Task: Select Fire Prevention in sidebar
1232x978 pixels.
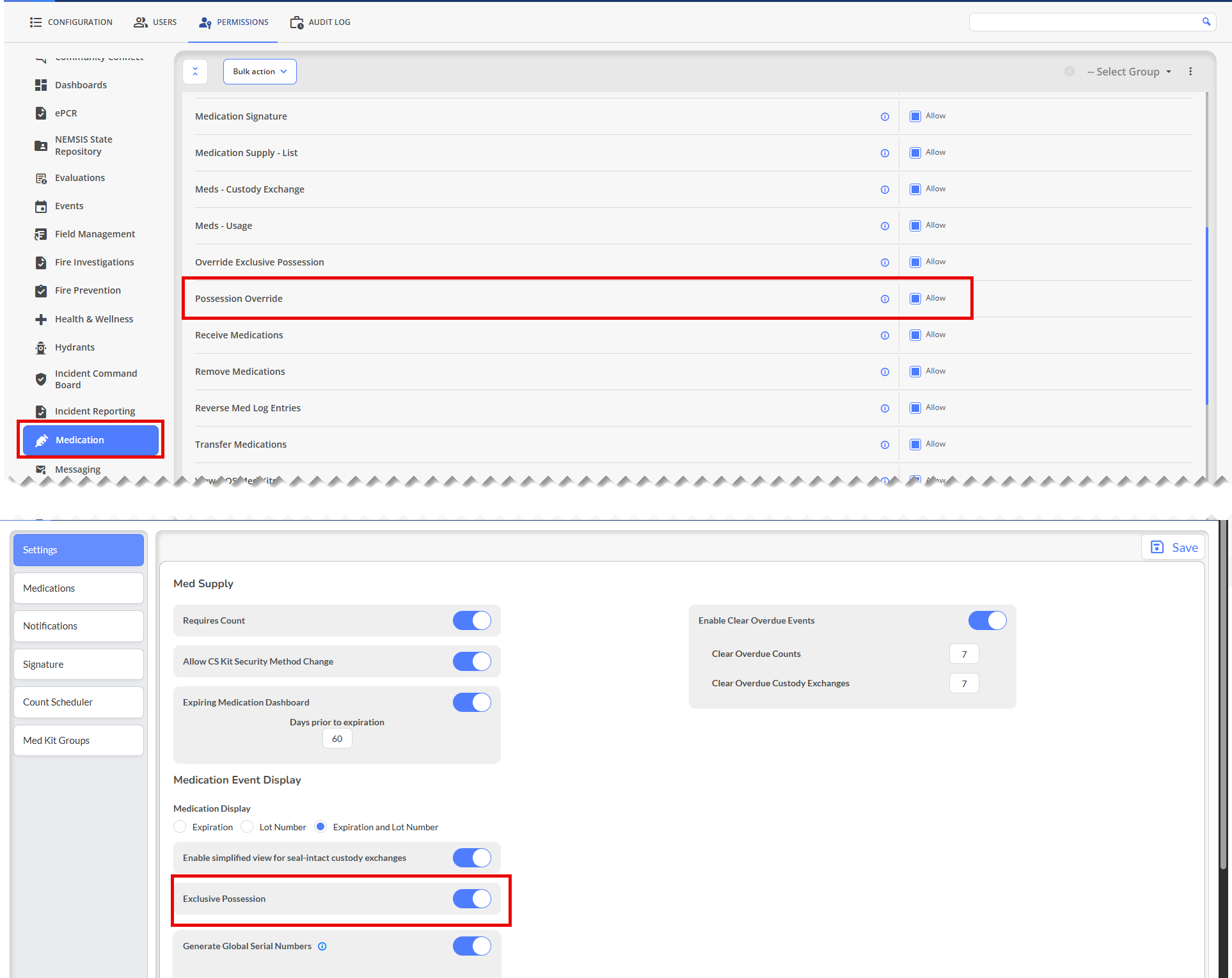Action: tap(88, 290)
